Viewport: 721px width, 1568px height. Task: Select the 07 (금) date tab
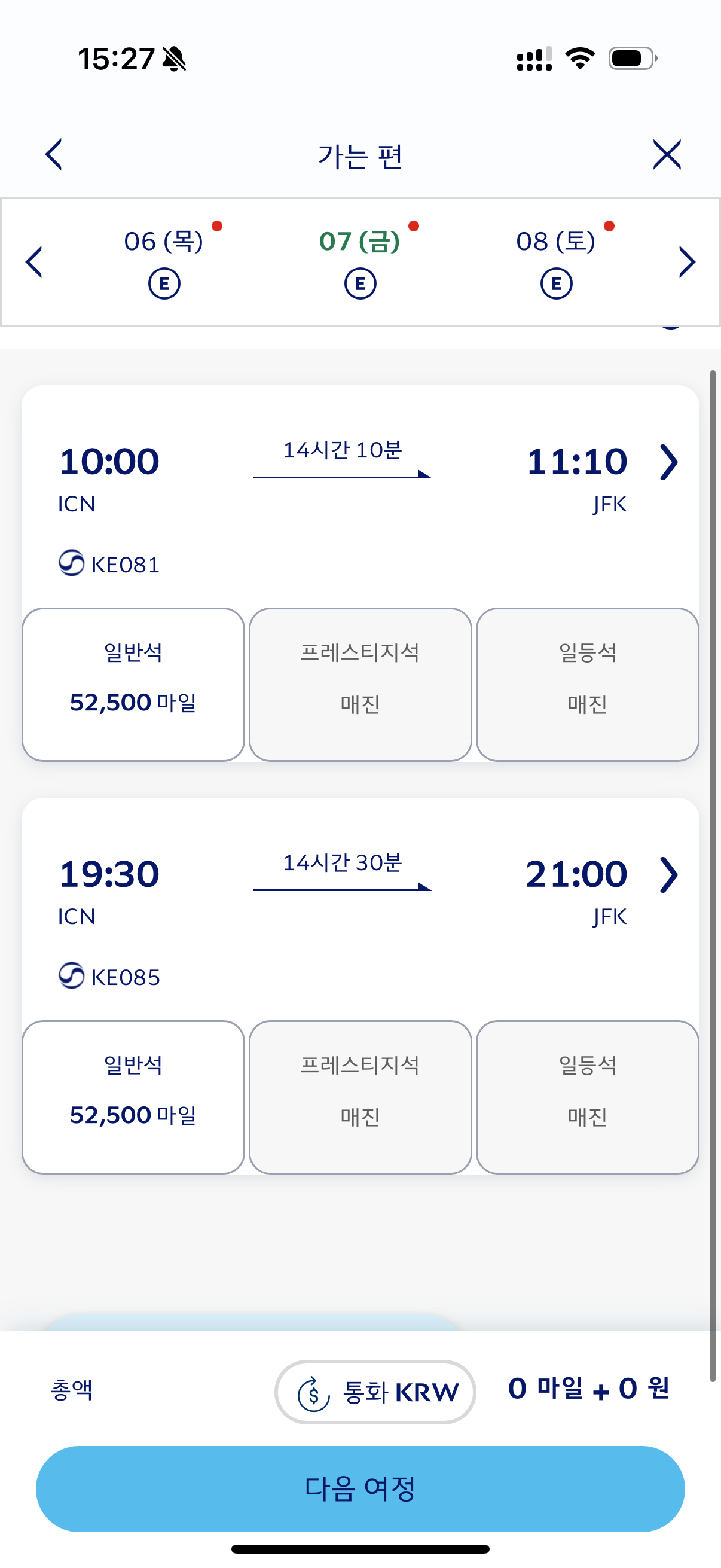(x=360, y=242)
